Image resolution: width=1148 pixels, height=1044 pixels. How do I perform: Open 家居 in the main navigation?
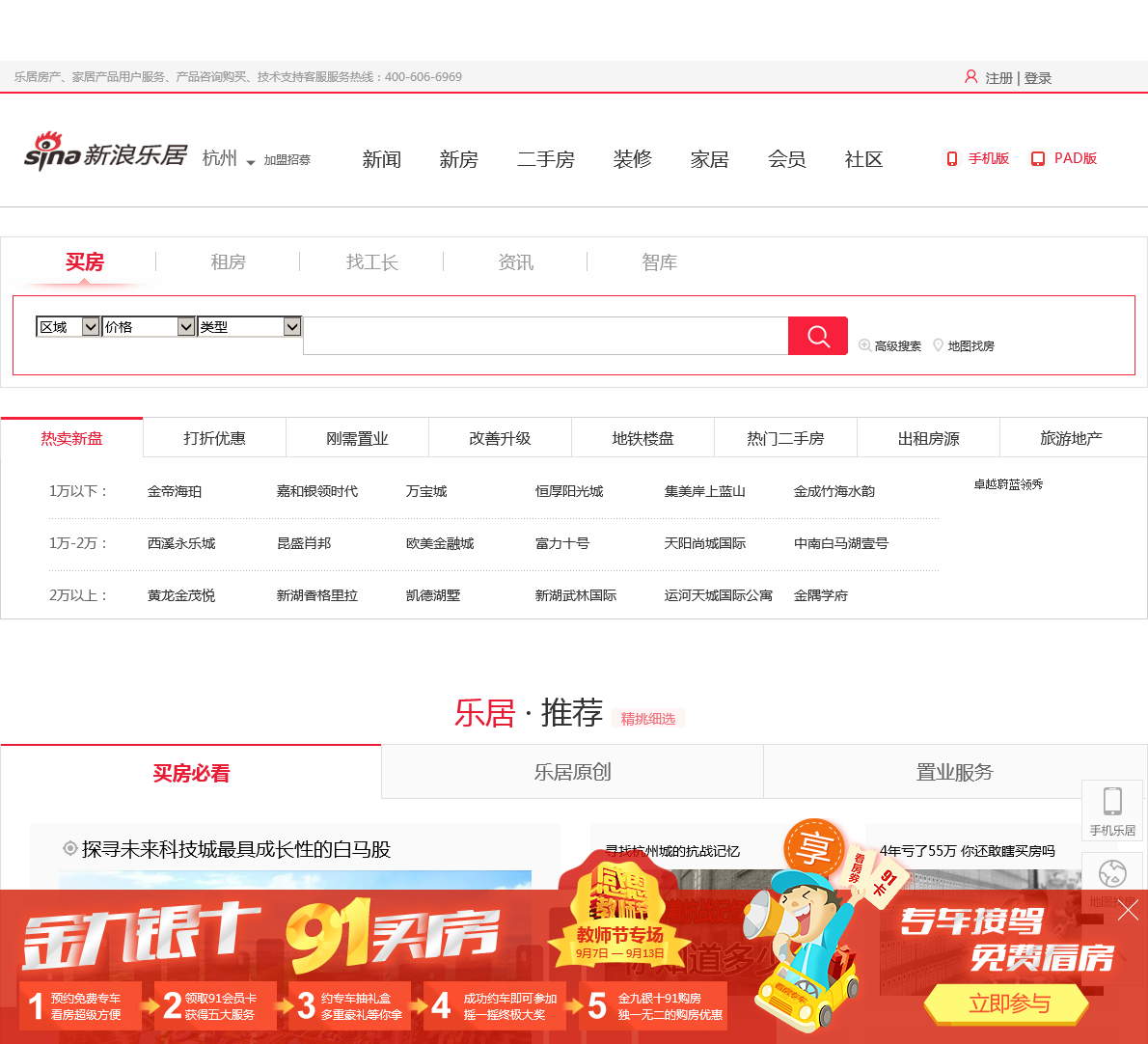click(x=709, y=159)
